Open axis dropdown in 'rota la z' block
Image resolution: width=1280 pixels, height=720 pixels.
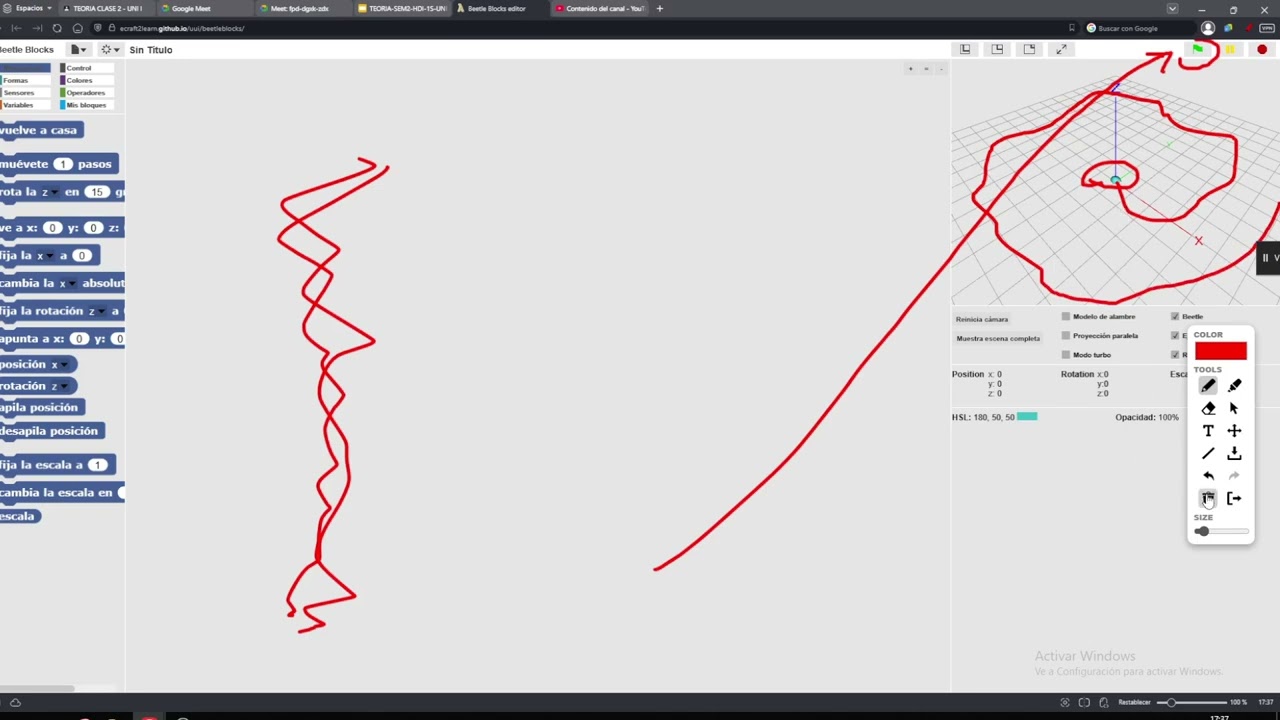[55, 192]
